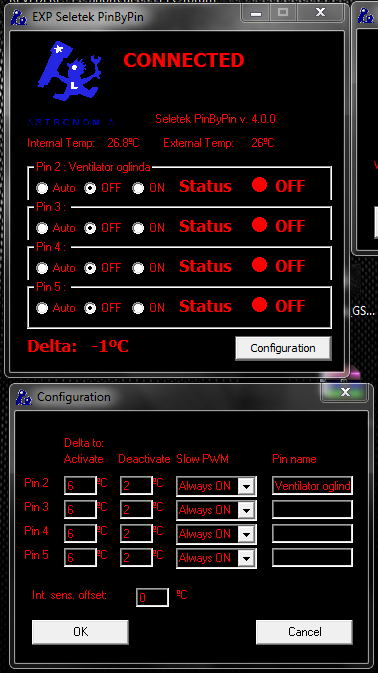Select OFF radio button for Pin 4
Screen dimensions: 378x673
tap(90, 268)
